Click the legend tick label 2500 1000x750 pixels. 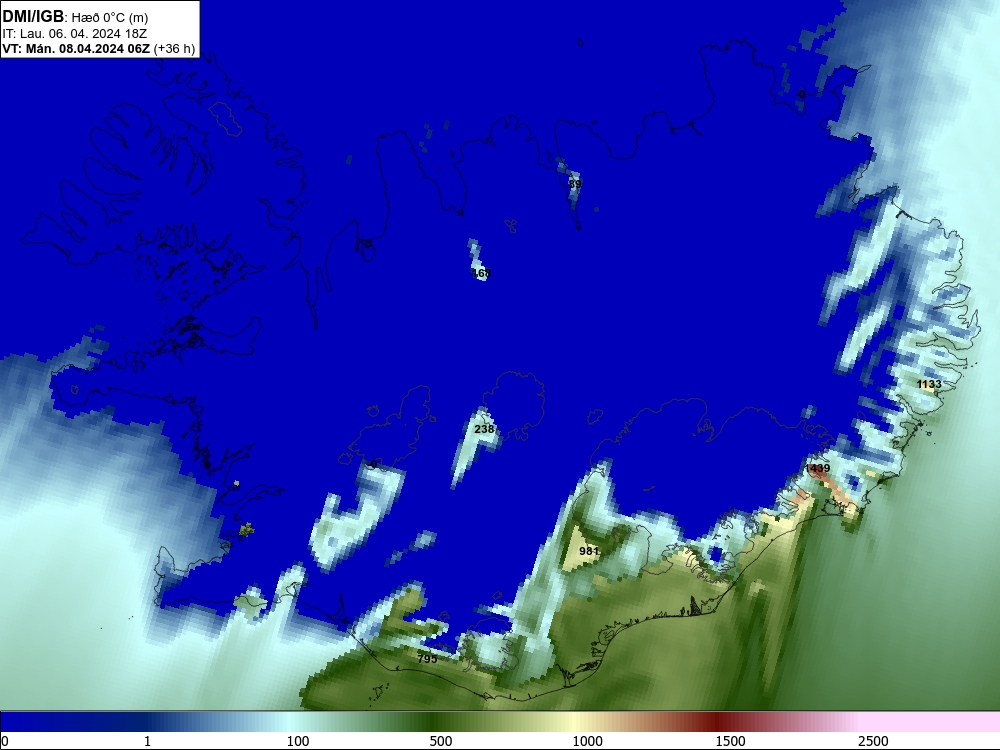coord(873,741)
